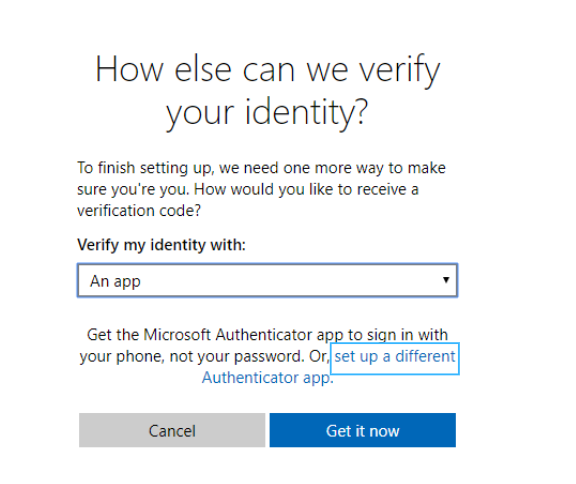Click the focused 'set up a different' link

[x=395, y=358]
